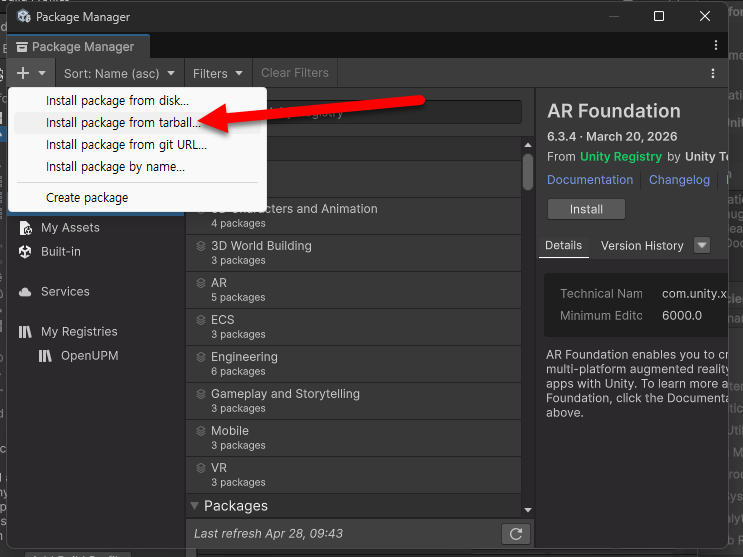Select the Package Manager tab
743x557 pixels.
click(x=79, y=47)
